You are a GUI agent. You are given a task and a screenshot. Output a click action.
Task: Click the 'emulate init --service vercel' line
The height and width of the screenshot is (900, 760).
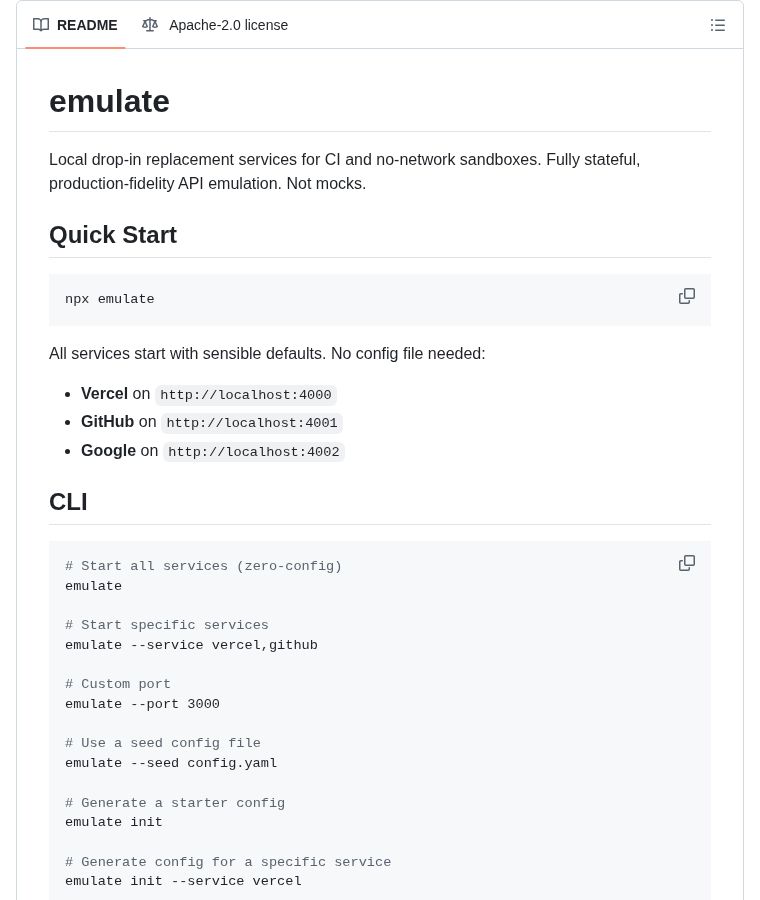point(183,881)
